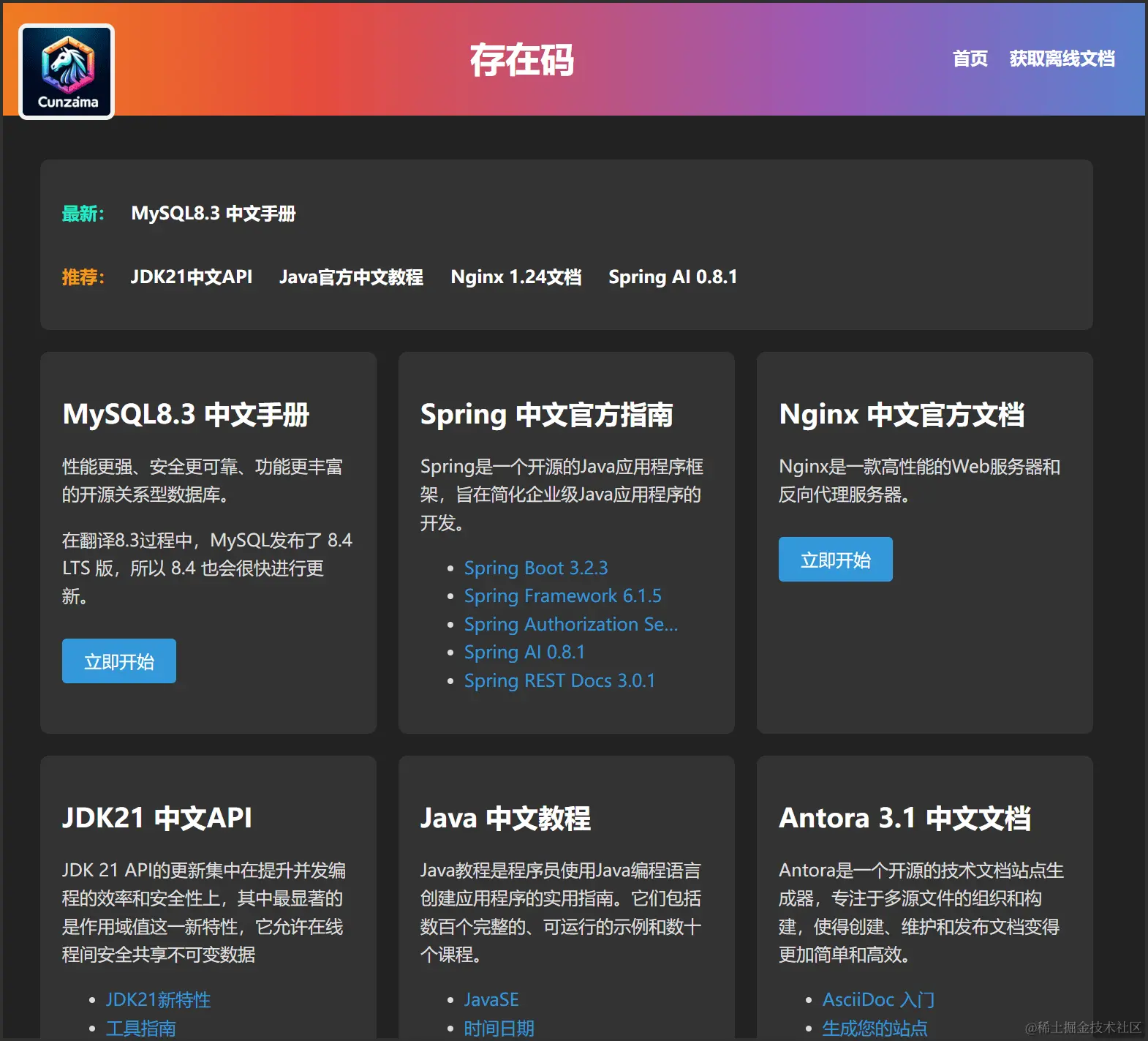Click the 最新: label
This screenshot has height=1041, width=1148.
coord(83,214)
